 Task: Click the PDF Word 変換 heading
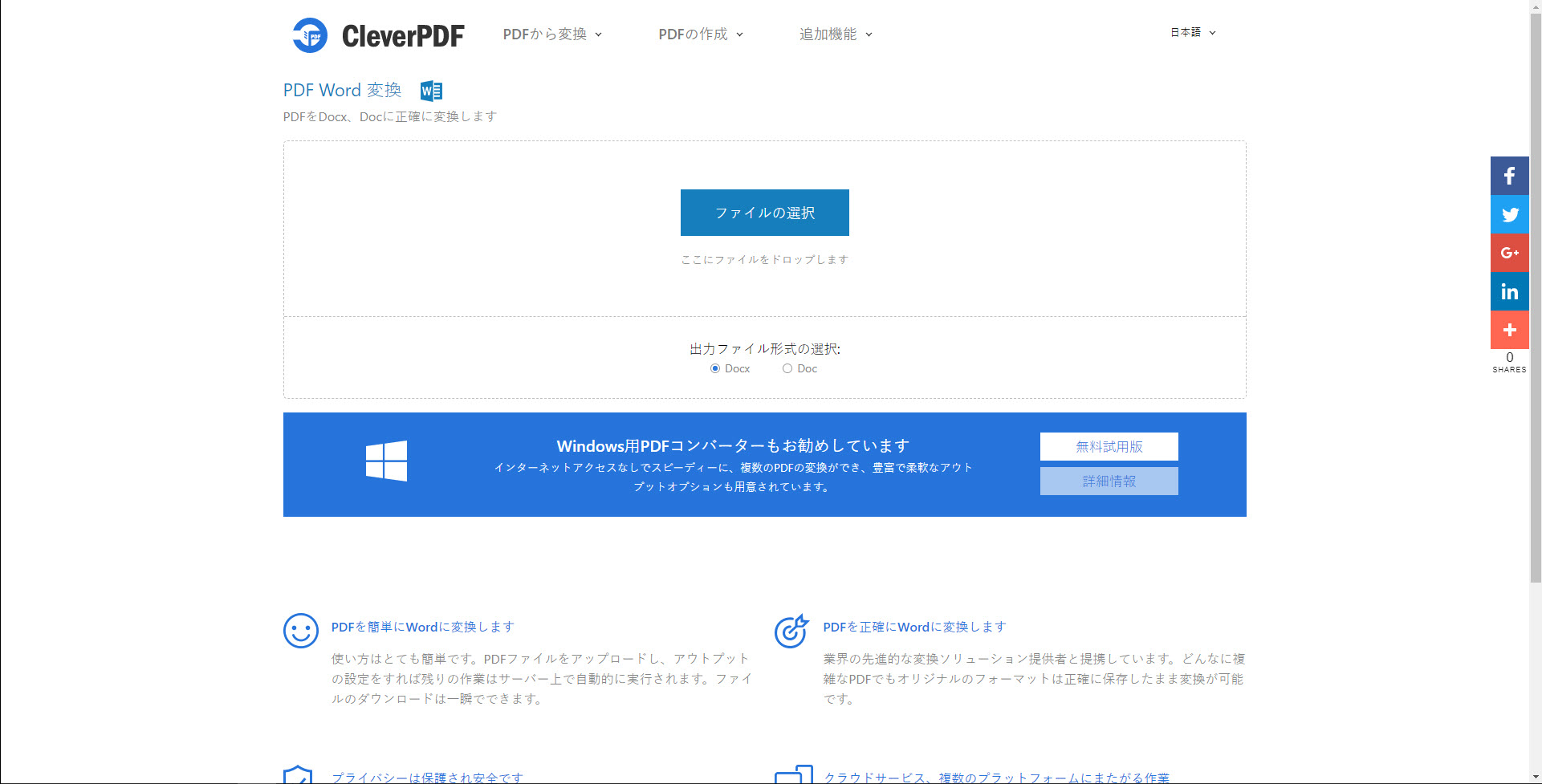pyautogui.click(x=342, y=91)
